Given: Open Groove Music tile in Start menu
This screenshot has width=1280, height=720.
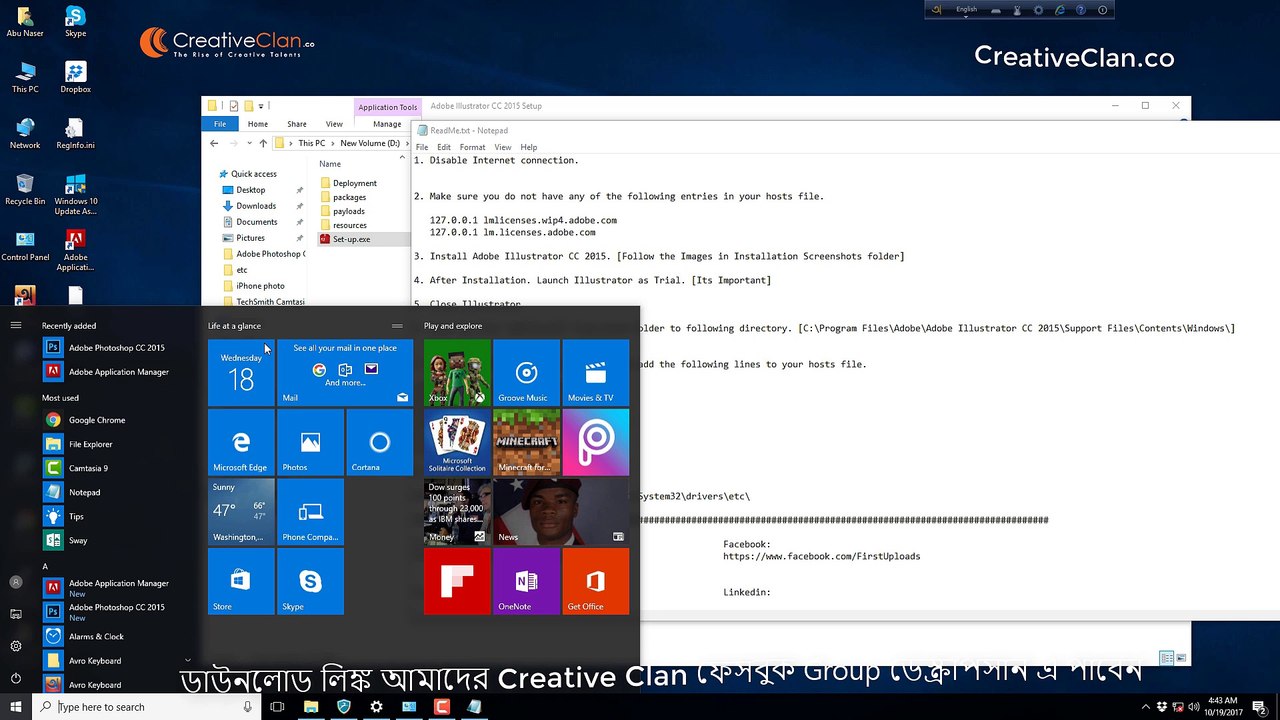Looking at the screenshot, I should pos(526,373).
